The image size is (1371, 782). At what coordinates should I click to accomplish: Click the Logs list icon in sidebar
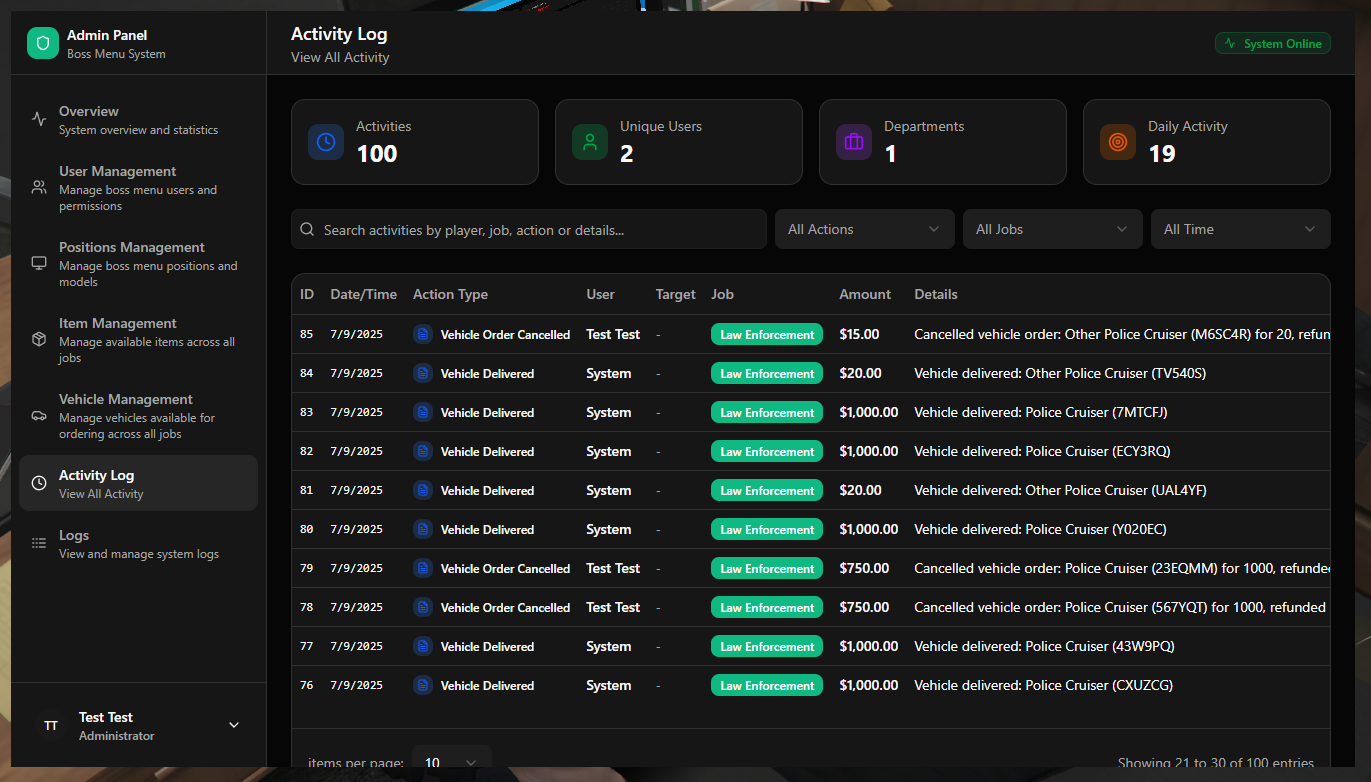click(x=38, y=543)
